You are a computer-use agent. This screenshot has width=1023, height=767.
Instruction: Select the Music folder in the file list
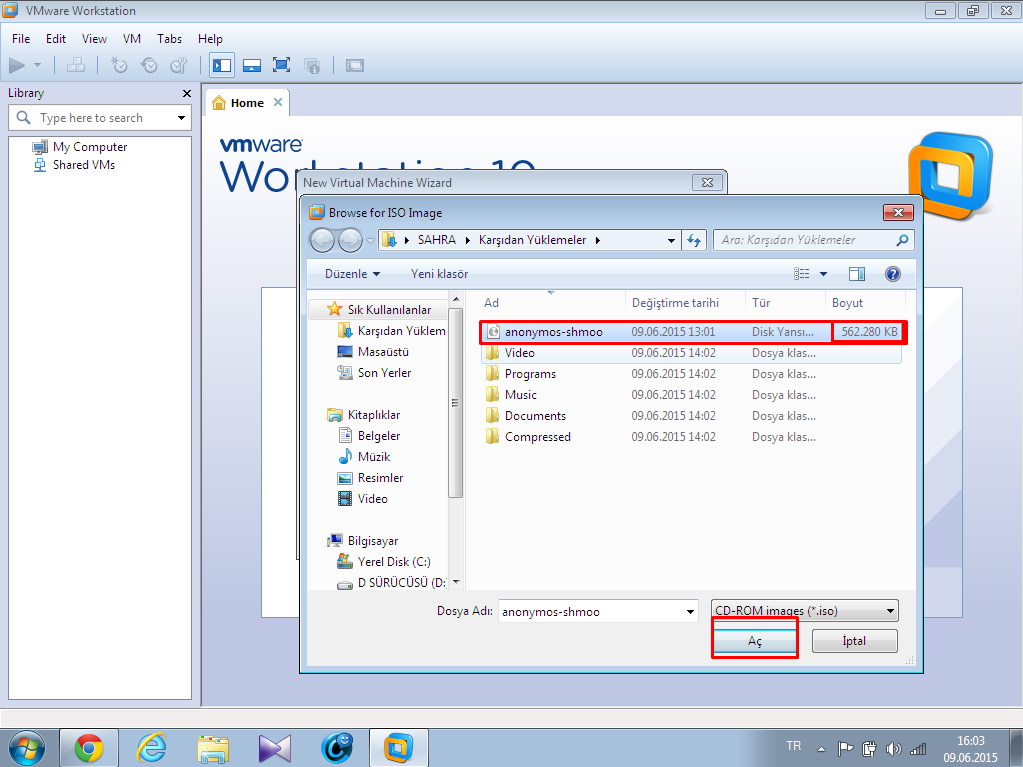(x=692, y=395)
